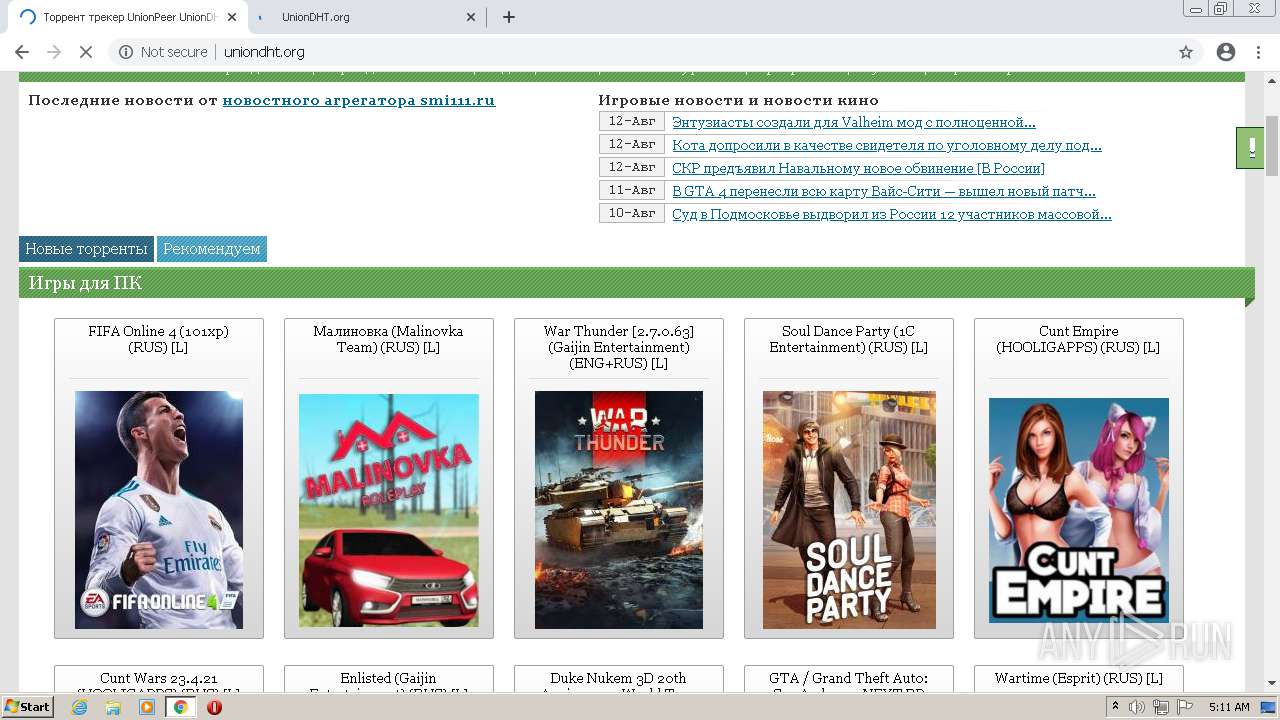Open volume control in system tray
1280x720 pixels.
pos(1137,707)
